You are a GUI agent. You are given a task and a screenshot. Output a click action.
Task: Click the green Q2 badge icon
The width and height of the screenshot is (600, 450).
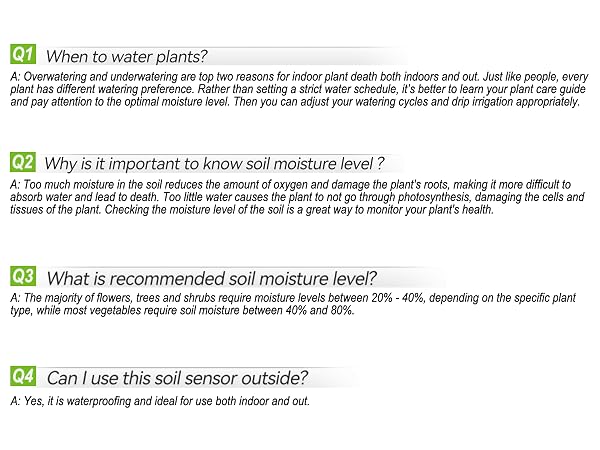(23, 162)
